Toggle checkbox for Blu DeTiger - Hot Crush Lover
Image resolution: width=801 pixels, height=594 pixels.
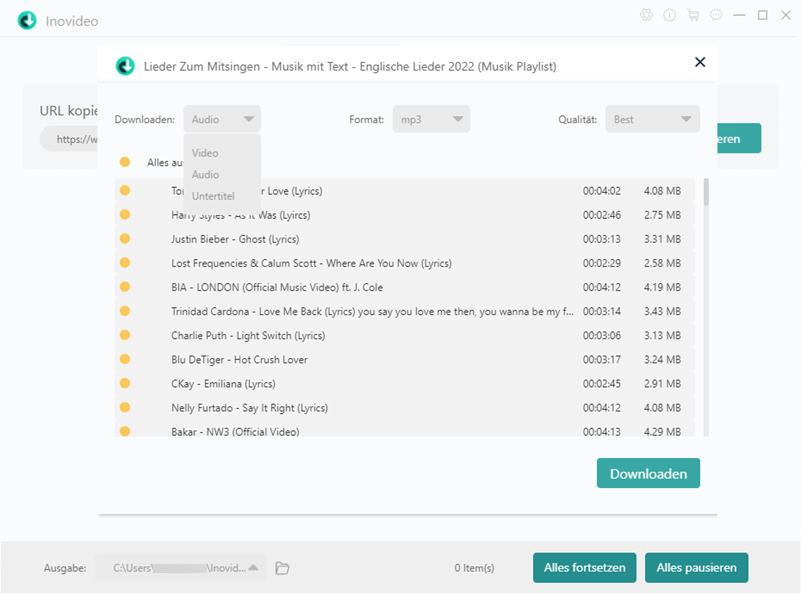(x=125, y=359)
